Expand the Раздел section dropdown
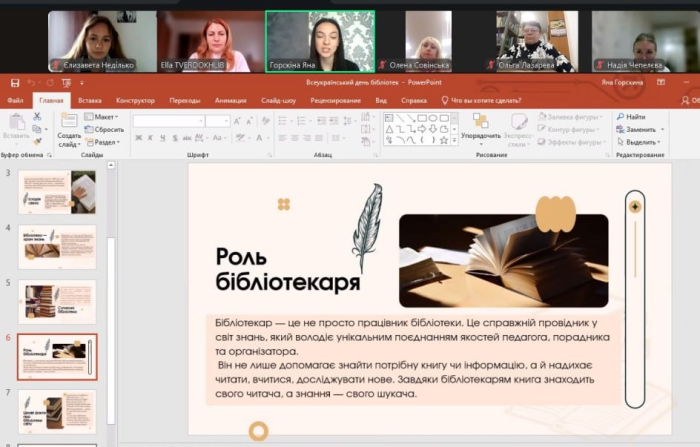 [x=106, y=142]
